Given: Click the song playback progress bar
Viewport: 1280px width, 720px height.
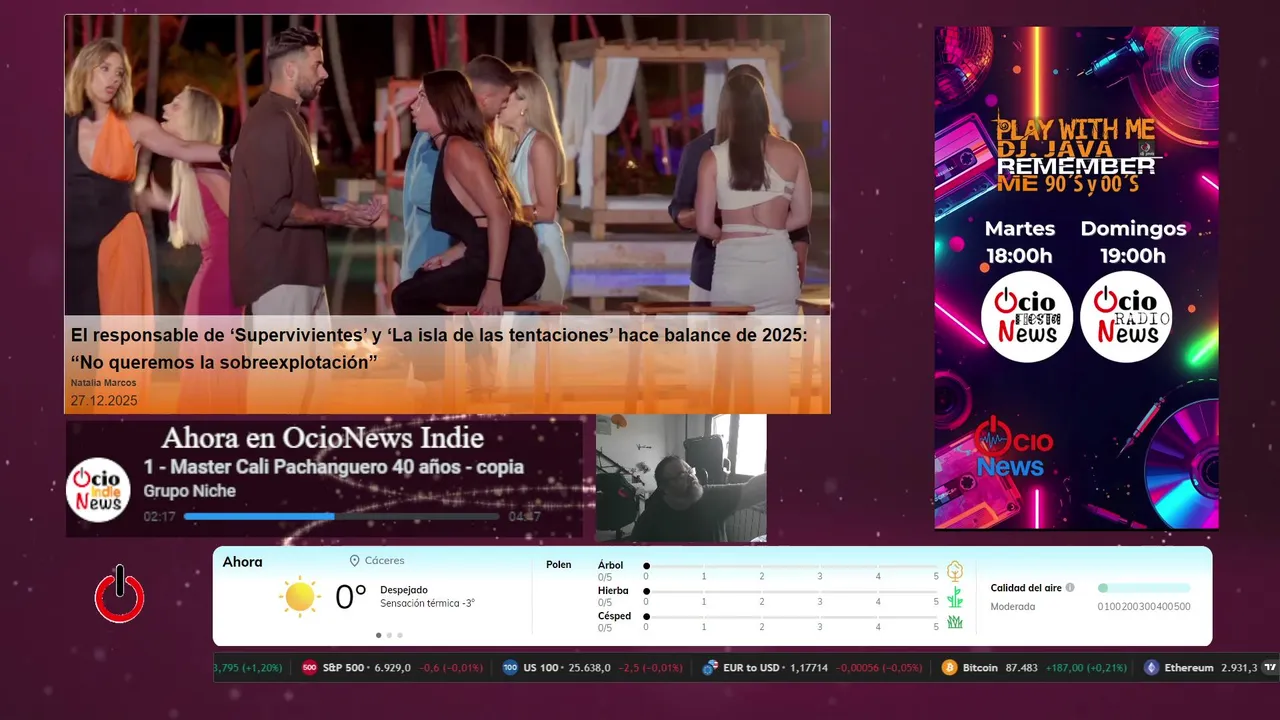Looking at the screenshot, I should pyautogui.click(x=341, y=517).
